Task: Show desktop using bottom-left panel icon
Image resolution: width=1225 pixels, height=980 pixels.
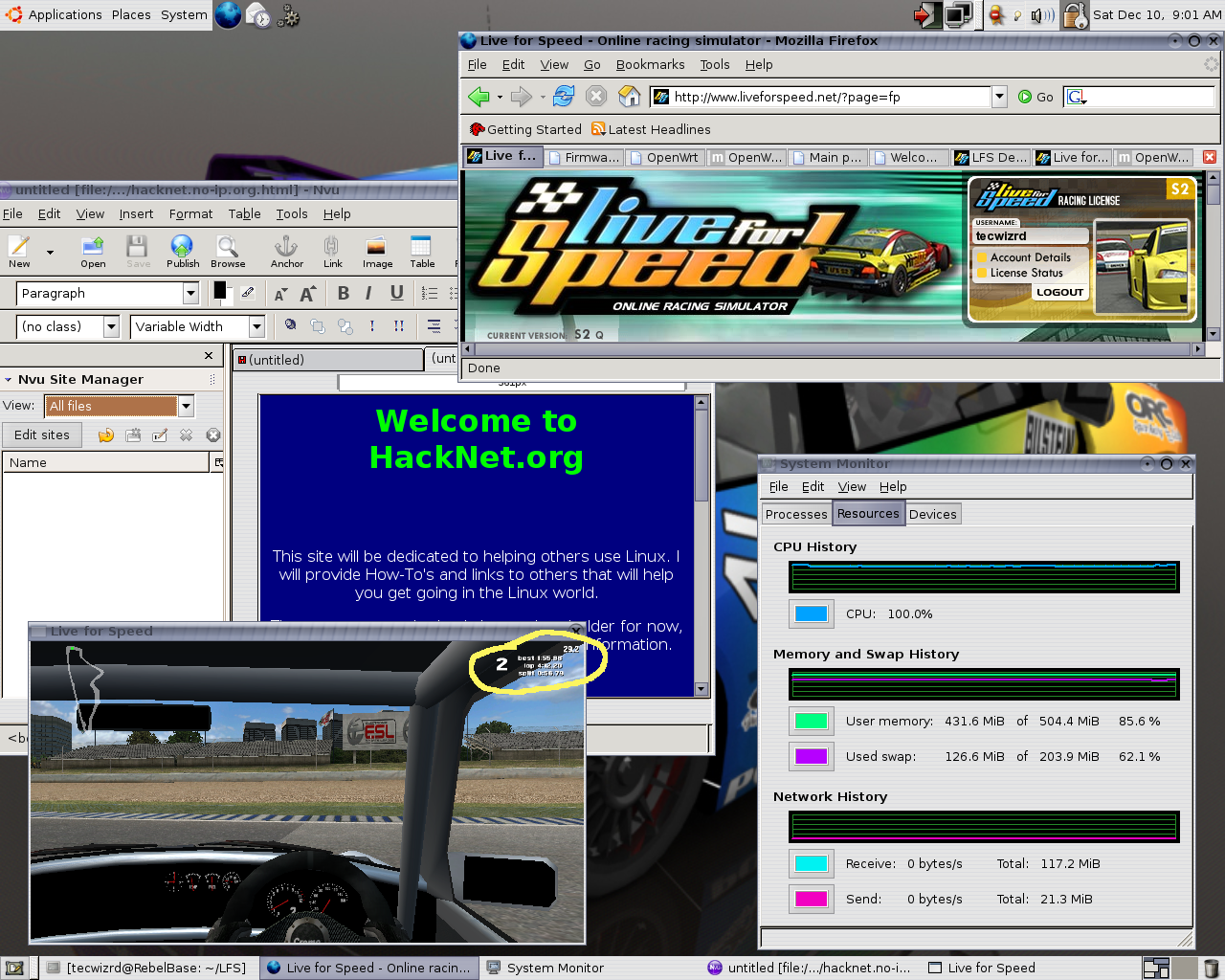Action: pyautogui.click(x=14, y=968)
